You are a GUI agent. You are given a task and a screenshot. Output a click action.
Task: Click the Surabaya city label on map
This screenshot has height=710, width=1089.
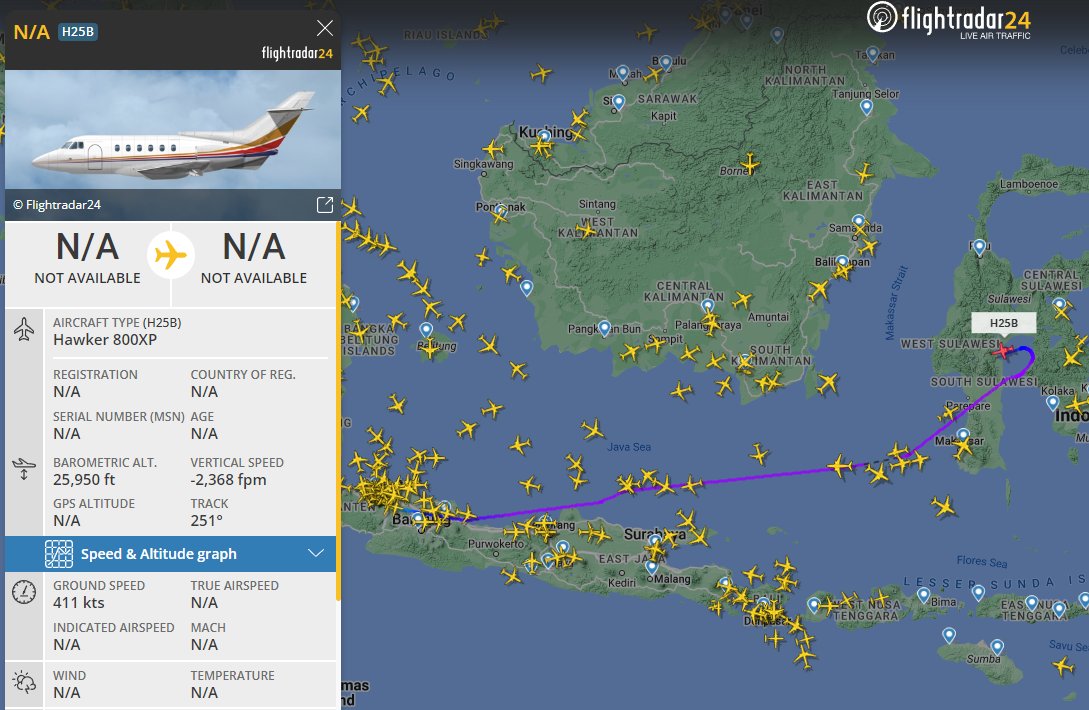tap(654, 534)
